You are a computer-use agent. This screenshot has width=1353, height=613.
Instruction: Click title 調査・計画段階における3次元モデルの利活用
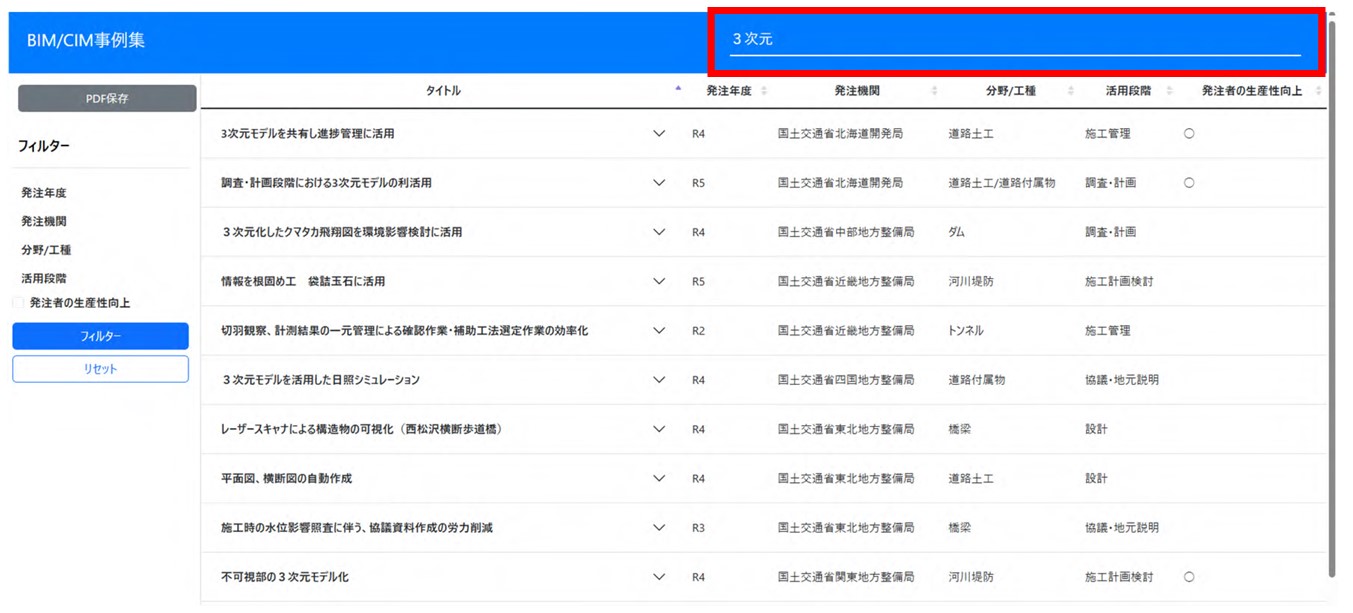326,183
